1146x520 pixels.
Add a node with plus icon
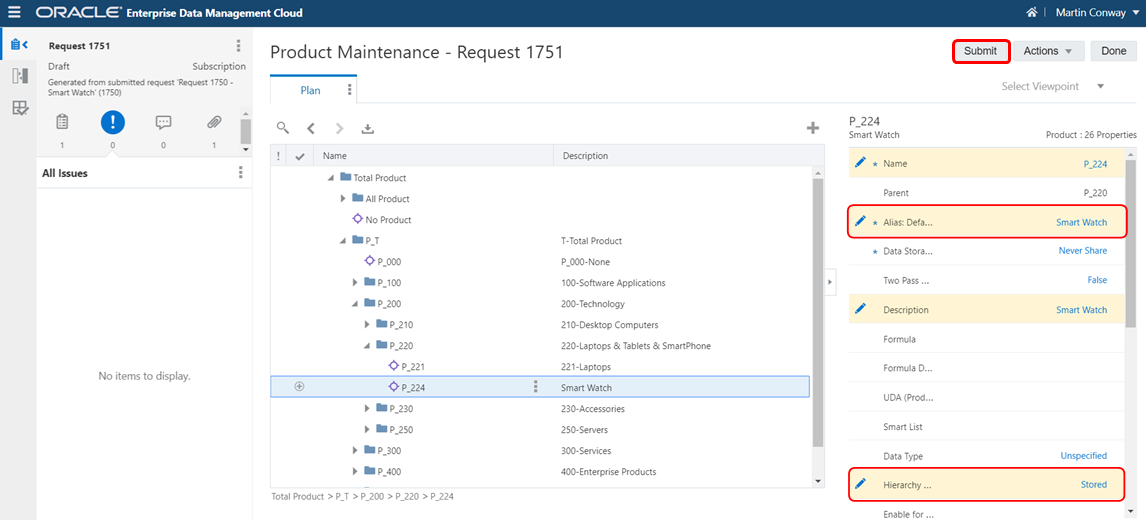(812, 128)
